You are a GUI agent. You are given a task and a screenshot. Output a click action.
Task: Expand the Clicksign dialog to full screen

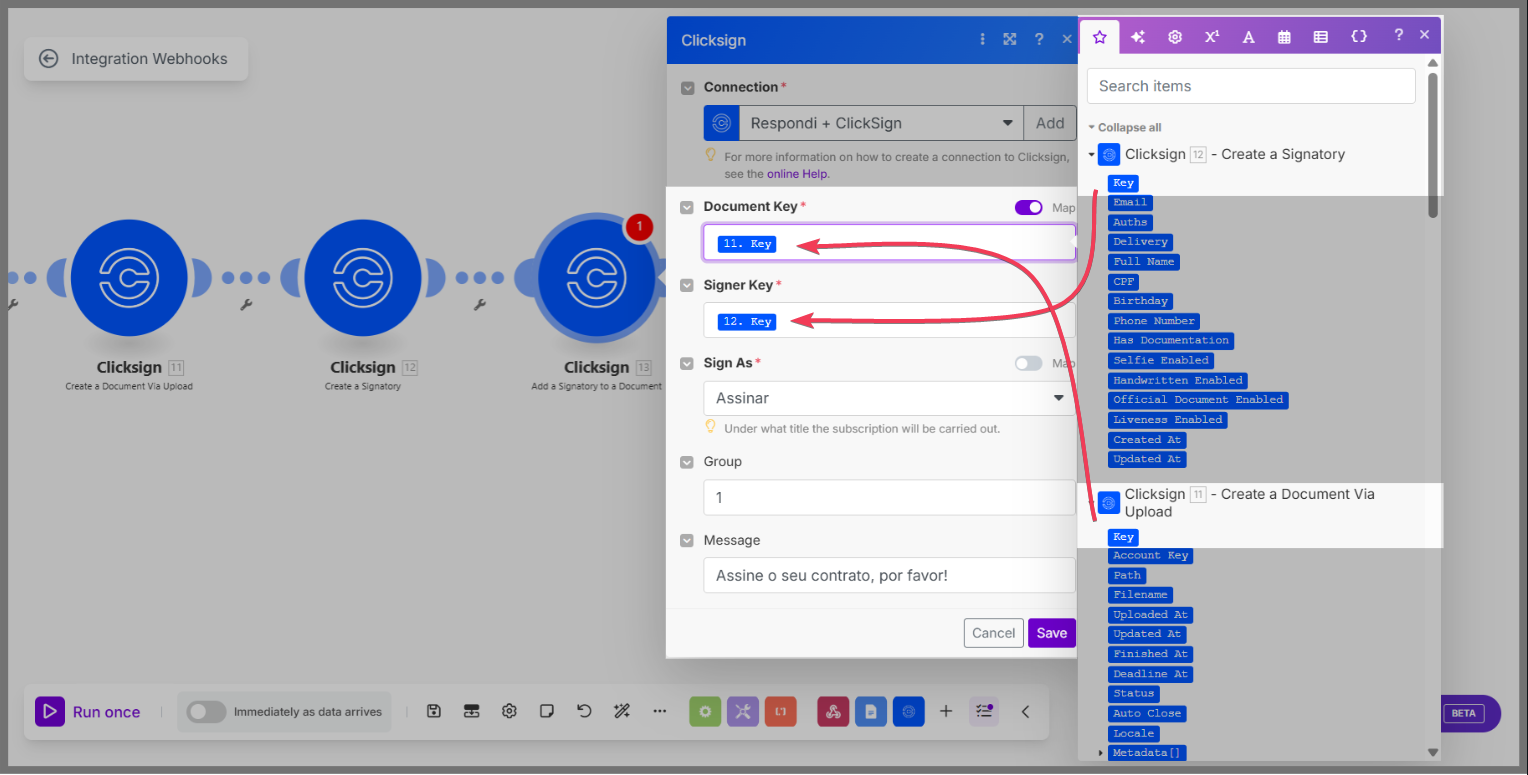(1010, 40)
